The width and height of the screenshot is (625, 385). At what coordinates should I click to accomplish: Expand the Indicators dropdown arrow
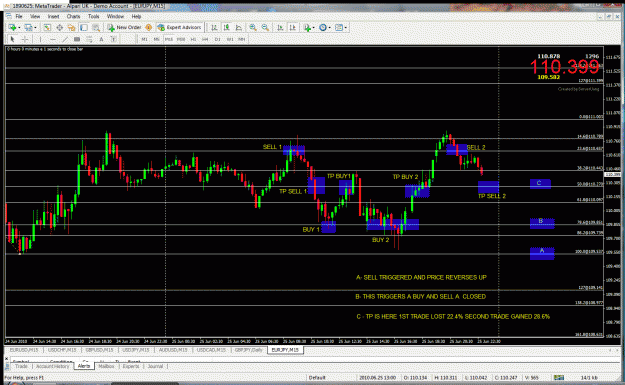click(313, 28)
